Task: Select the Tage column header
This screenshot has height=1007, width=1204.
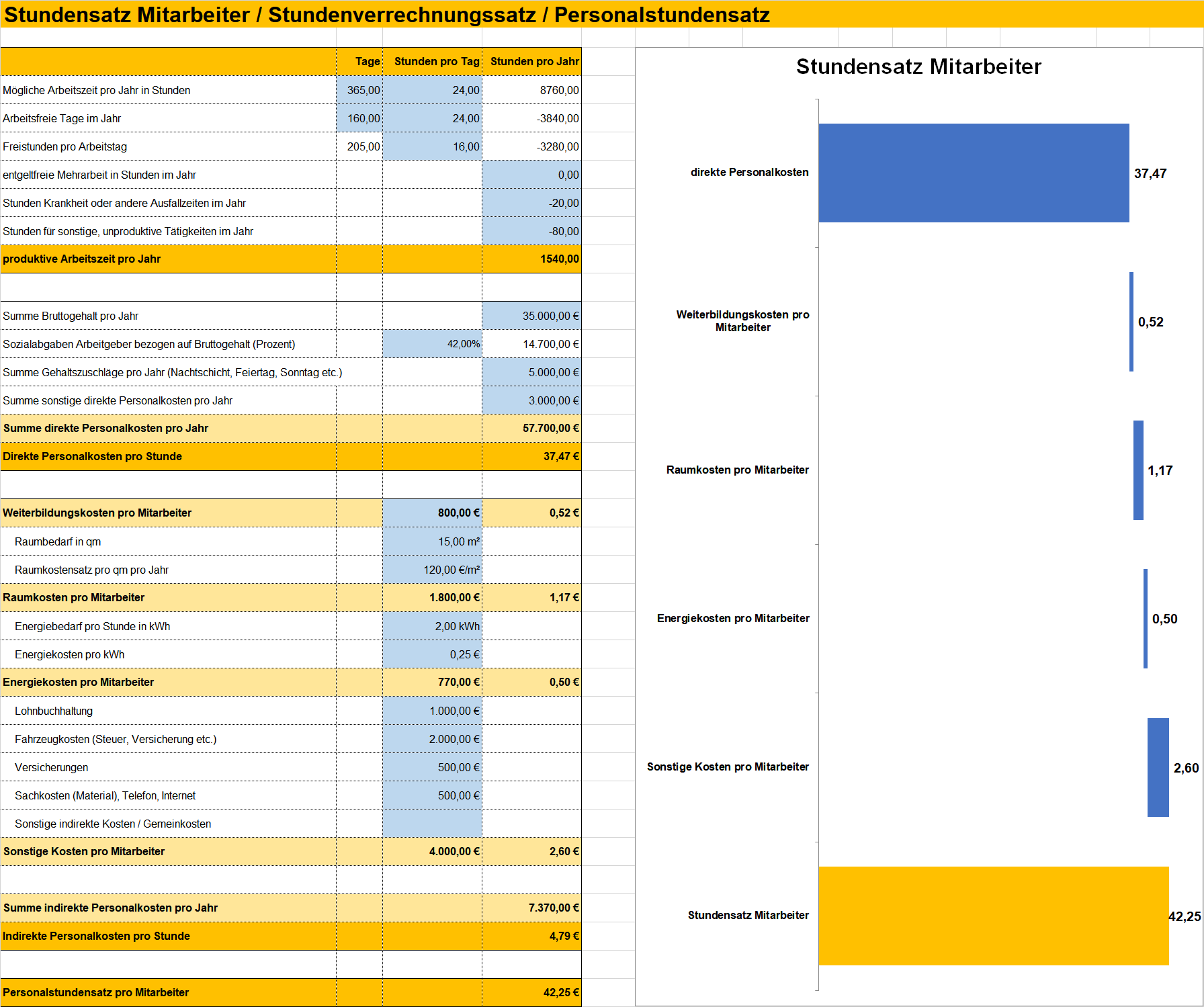Action: (359, 62)
